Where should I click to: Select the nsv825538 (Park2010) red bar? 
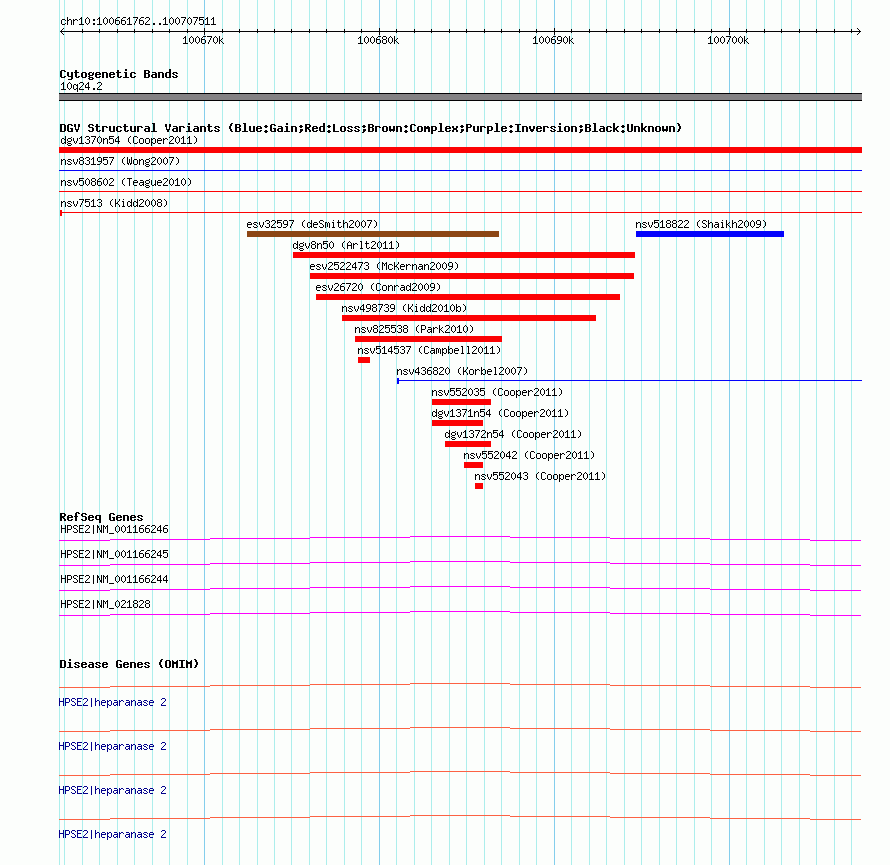click(428, 339)
